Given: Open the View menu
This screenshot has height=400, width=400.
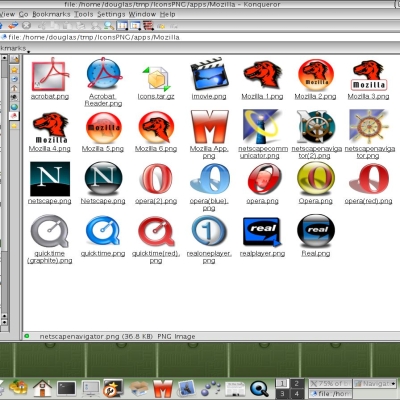Looking at the screenshot, I should point(7,14).
